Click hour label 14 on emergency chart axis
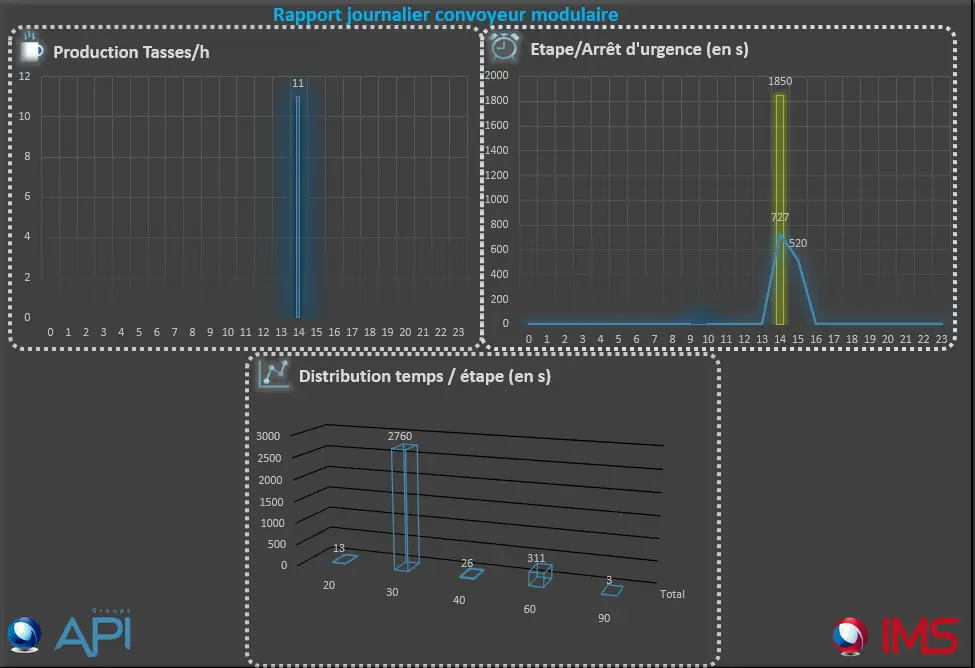975x668 pixels. pos(780,339)
